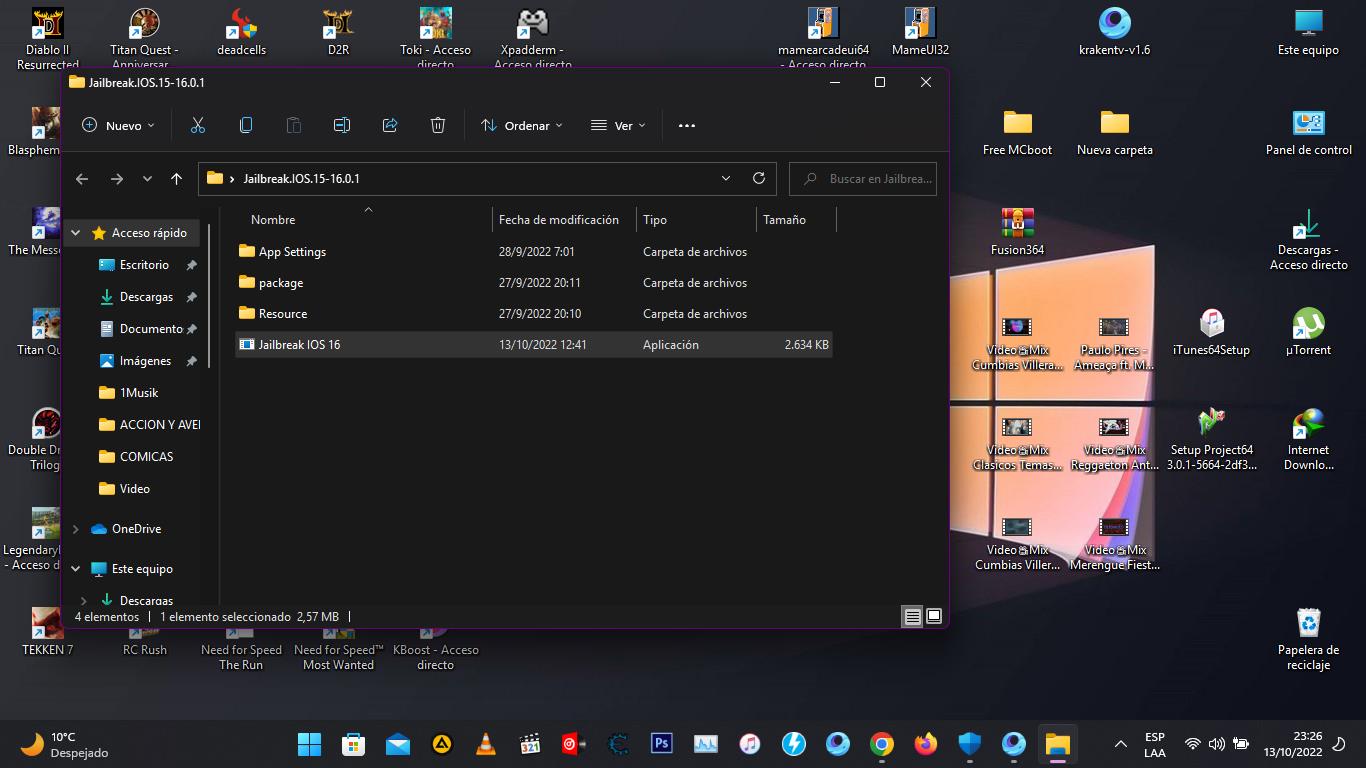Expand the Ordenar sort dropdown

(522, 125)
